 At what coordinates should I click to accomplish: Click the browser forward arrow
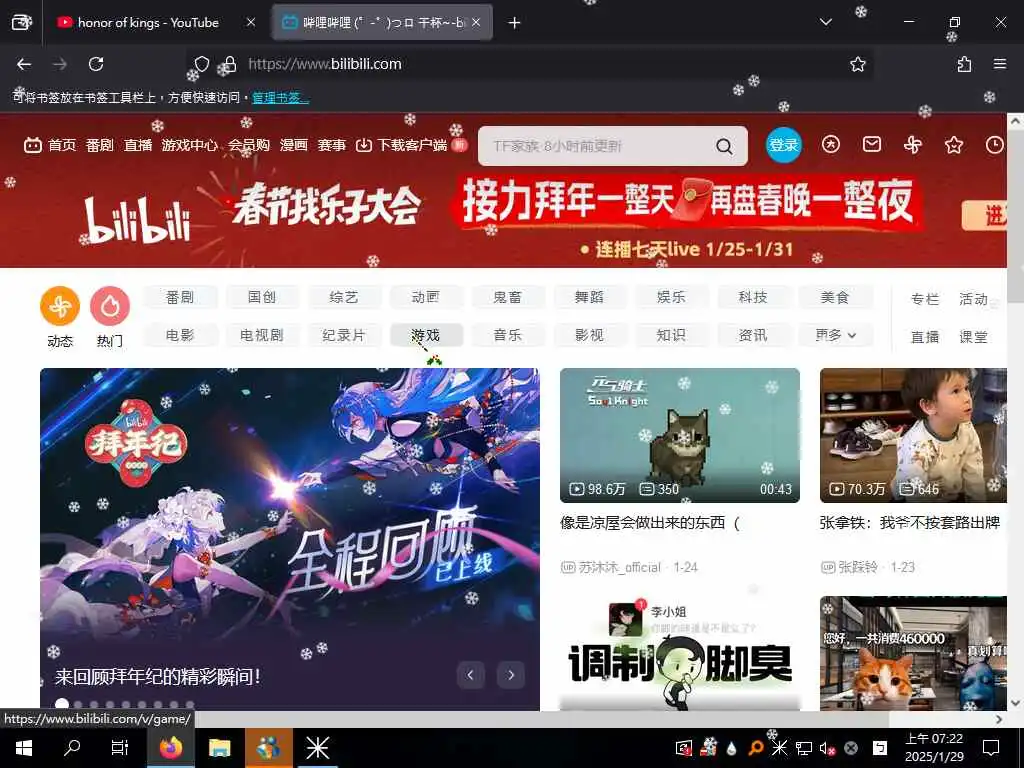click(59, 64)
